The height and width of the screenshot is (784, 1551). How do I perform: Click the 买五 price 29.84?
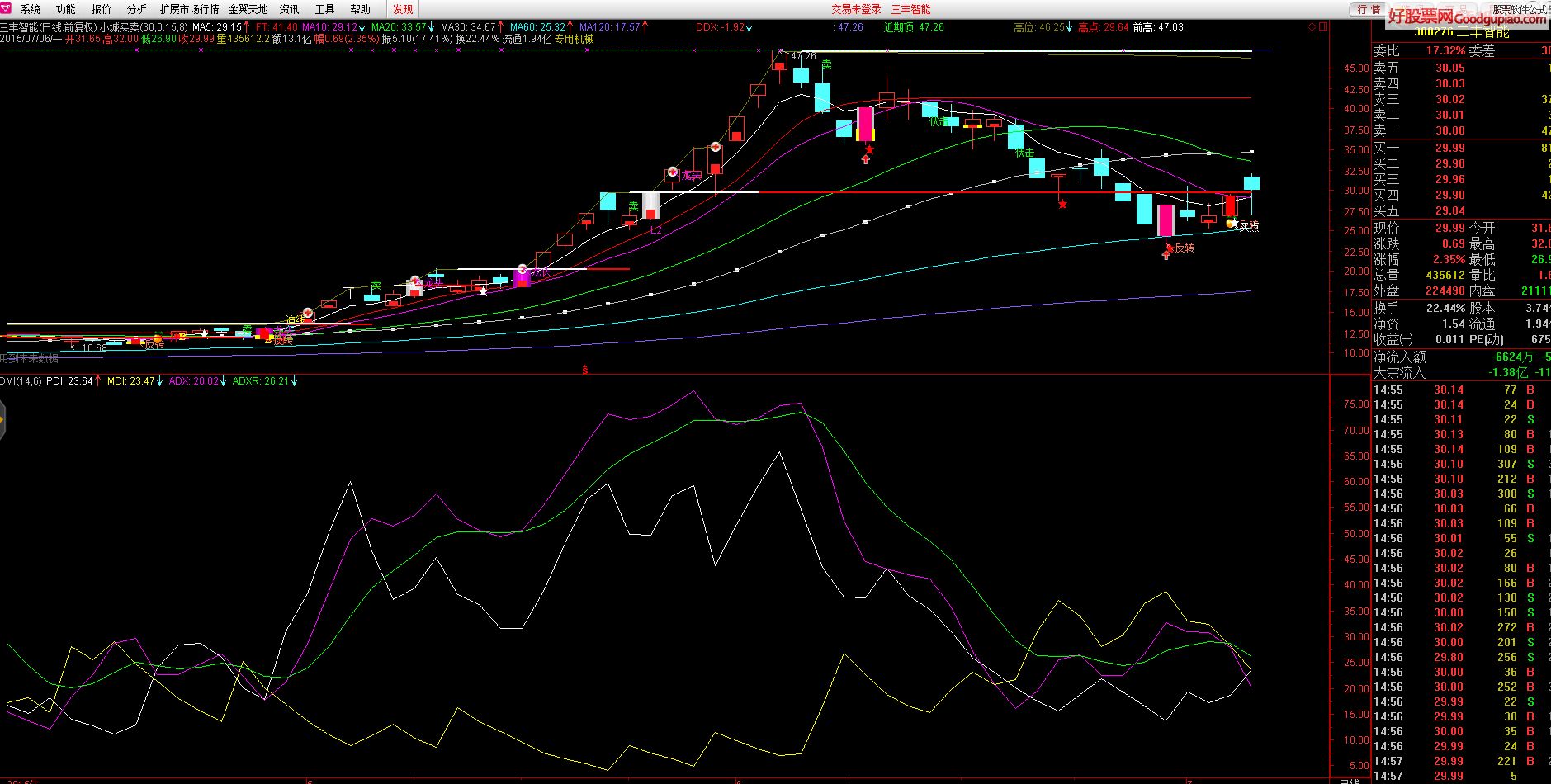pyautogui.click(x=1449, y=210)
